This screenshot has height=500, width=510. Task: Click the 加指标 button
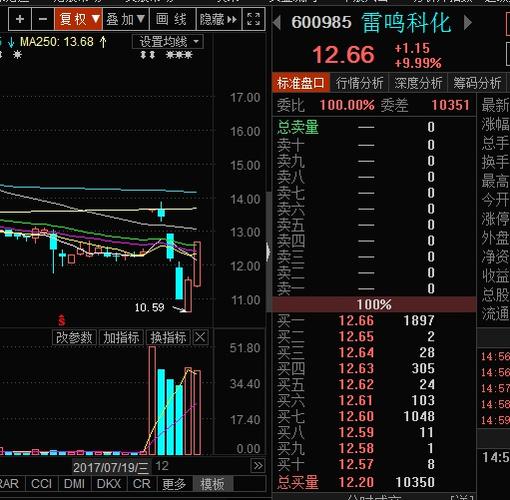pos(121,338)
